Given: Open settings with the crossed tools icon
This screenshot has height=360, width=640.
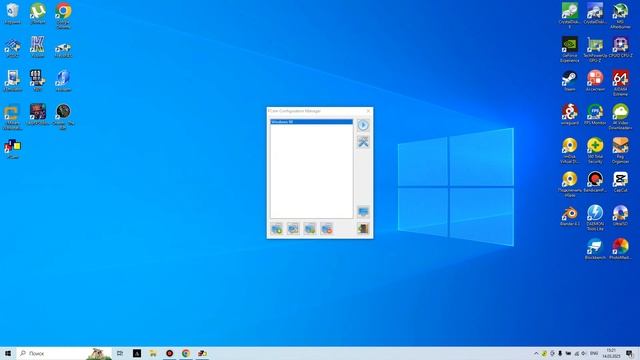Looking at the screenshot, I should click(x=363, y=142).
